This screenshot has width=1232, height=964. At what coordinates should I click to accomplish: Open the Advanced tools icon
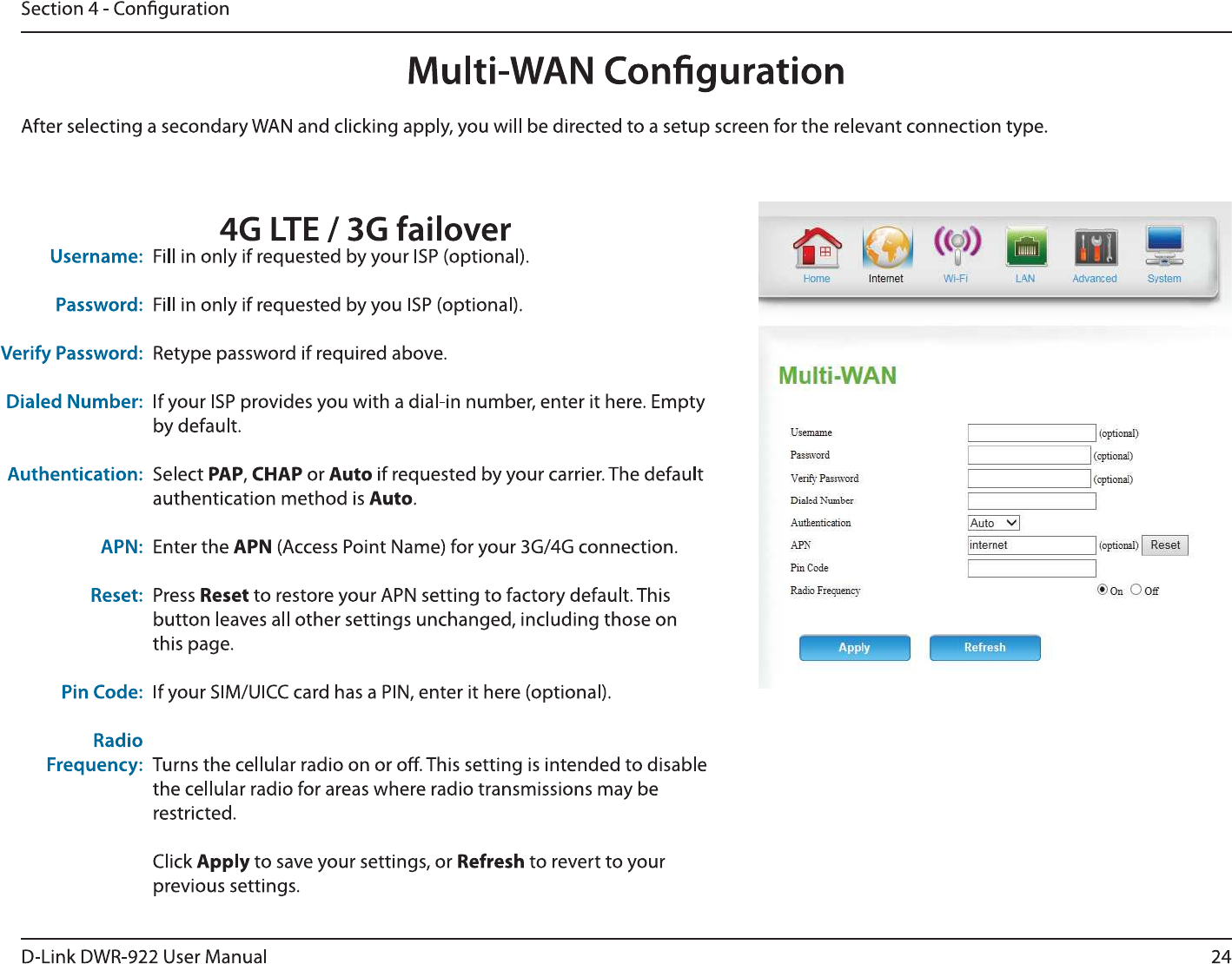coord(1095,247)
